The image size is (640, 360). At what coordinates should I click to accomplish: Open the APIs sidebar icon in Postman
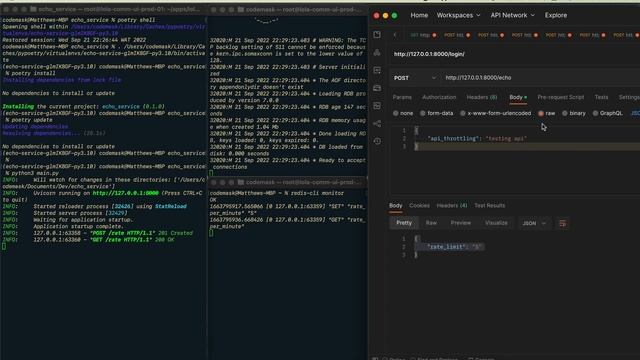click(377, 53)
